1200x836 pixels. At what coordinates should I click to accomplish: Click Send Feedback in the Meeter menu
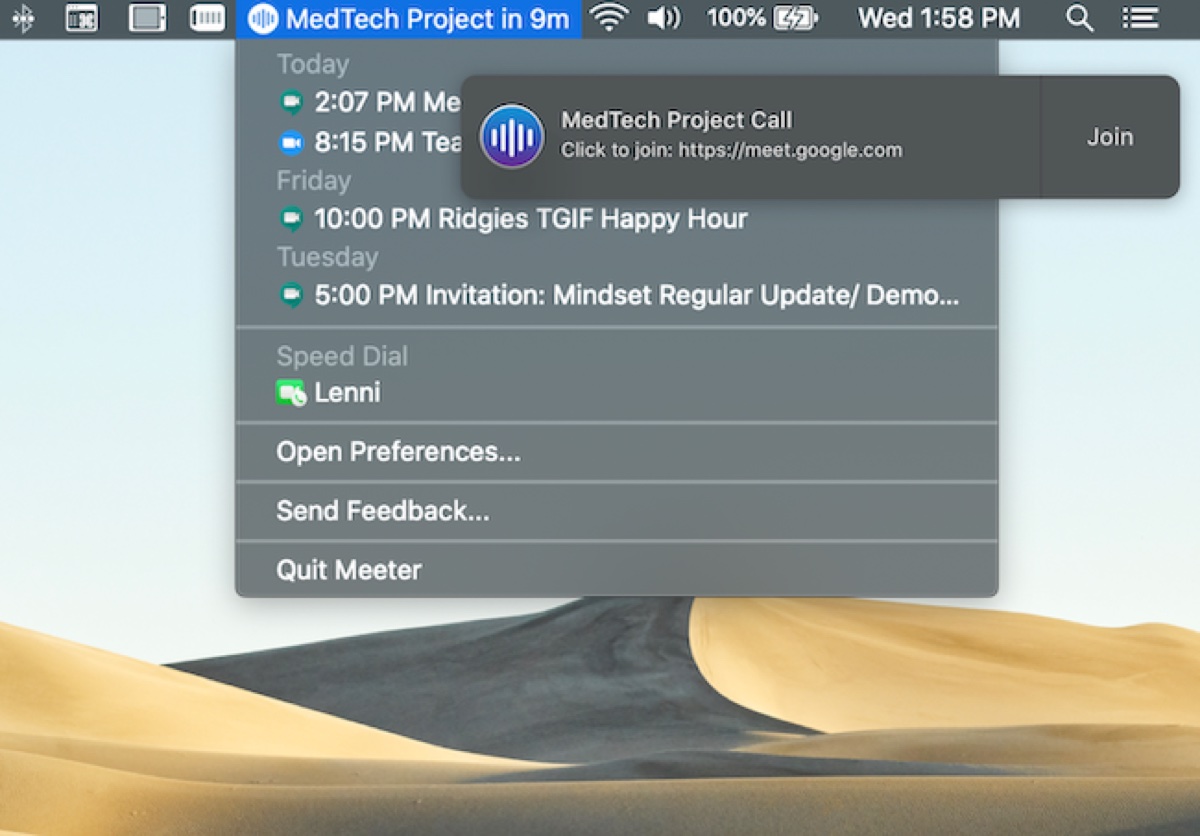384,511
